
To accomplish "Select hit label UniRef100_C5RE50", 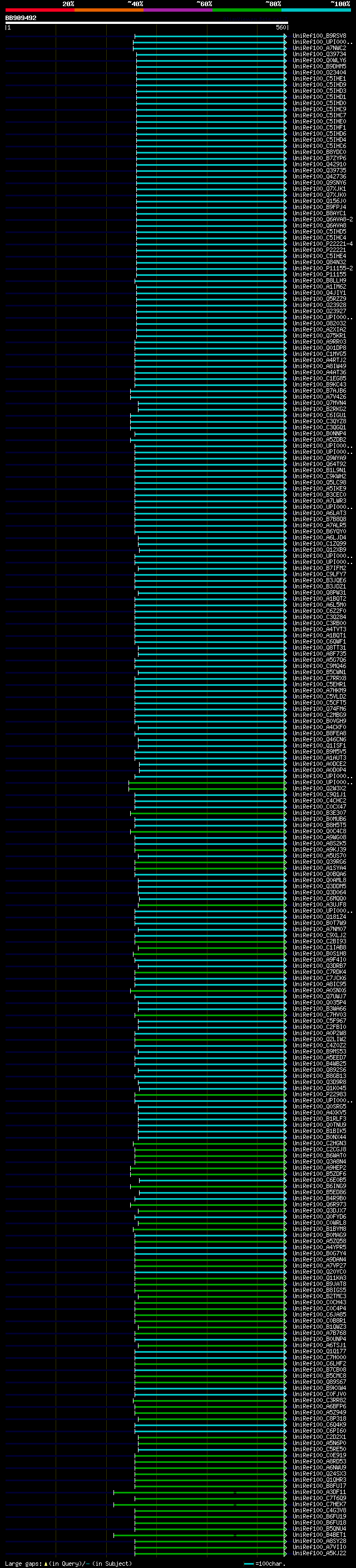I will point(319,1449).
